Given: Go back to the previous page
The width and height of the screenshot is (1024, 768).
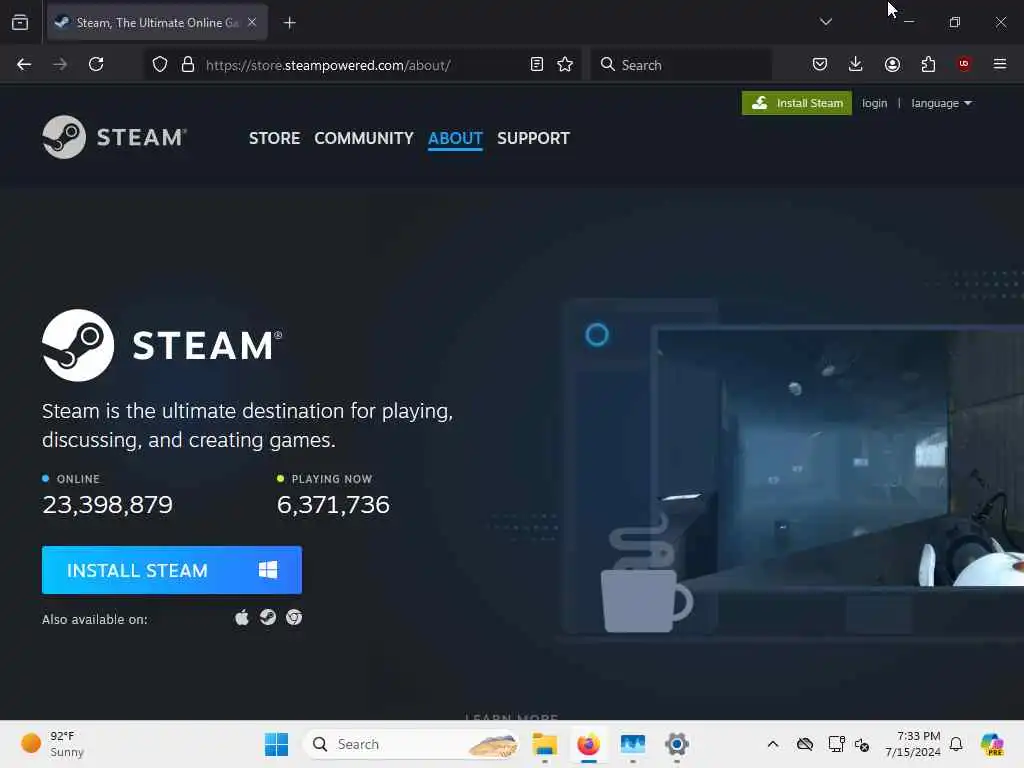Looking at the screenshot, I should pos(24,64).
